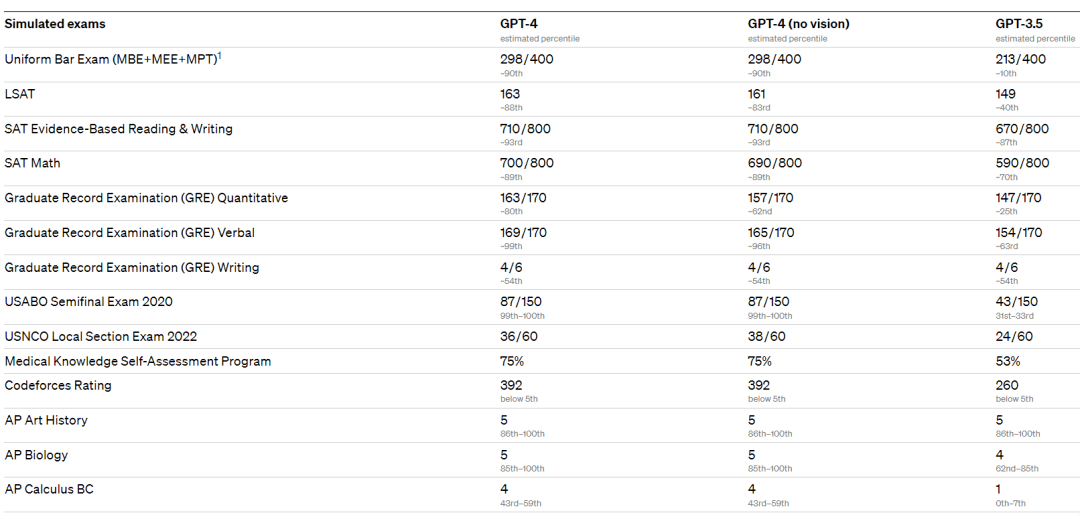The width and height of the screenshot is (1080, 519).
Task: Click GPT-4's GRE Verbal score 169/170
Action: pyautogui.click(x=523, y=233)
